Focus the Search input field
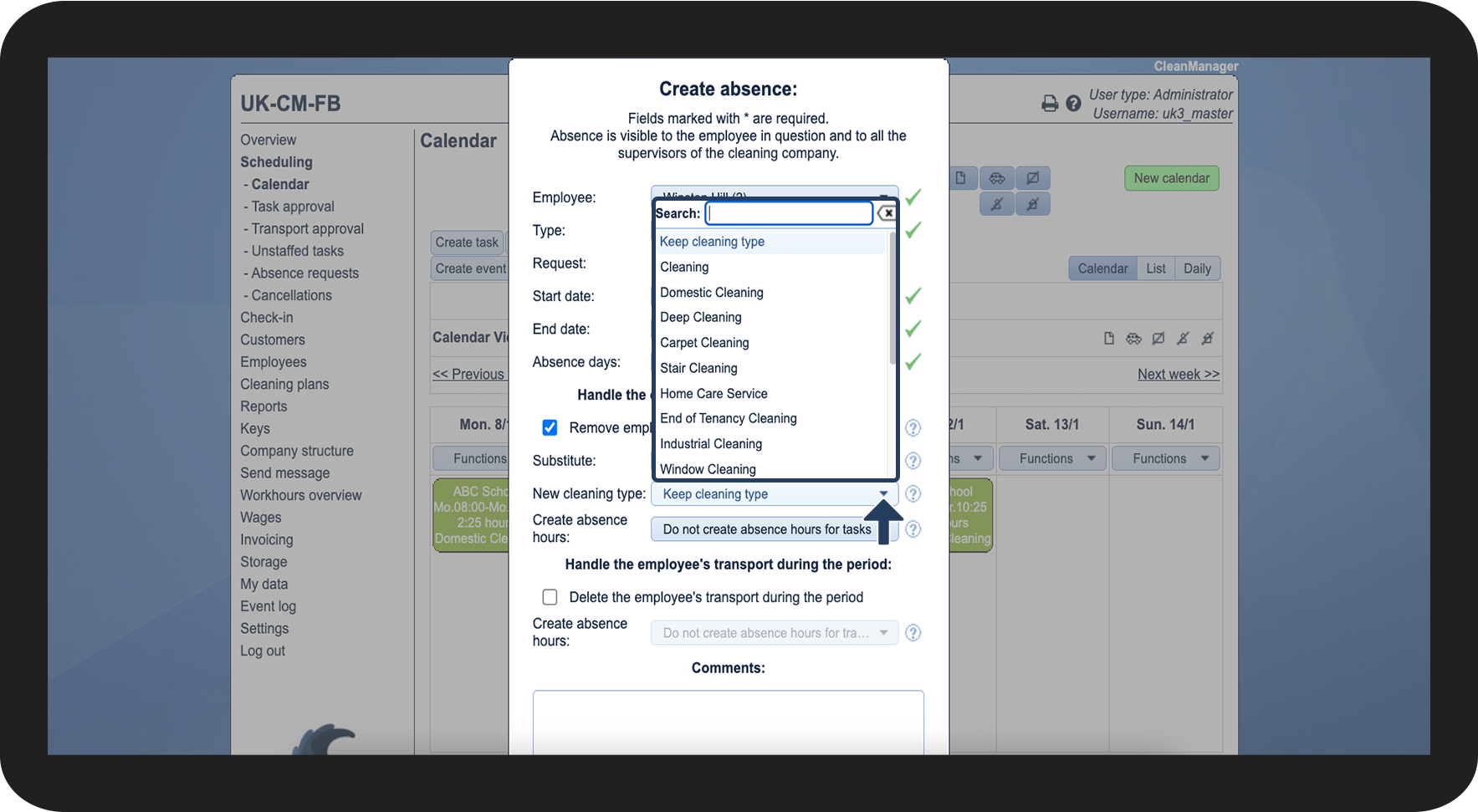 (789, 213)
